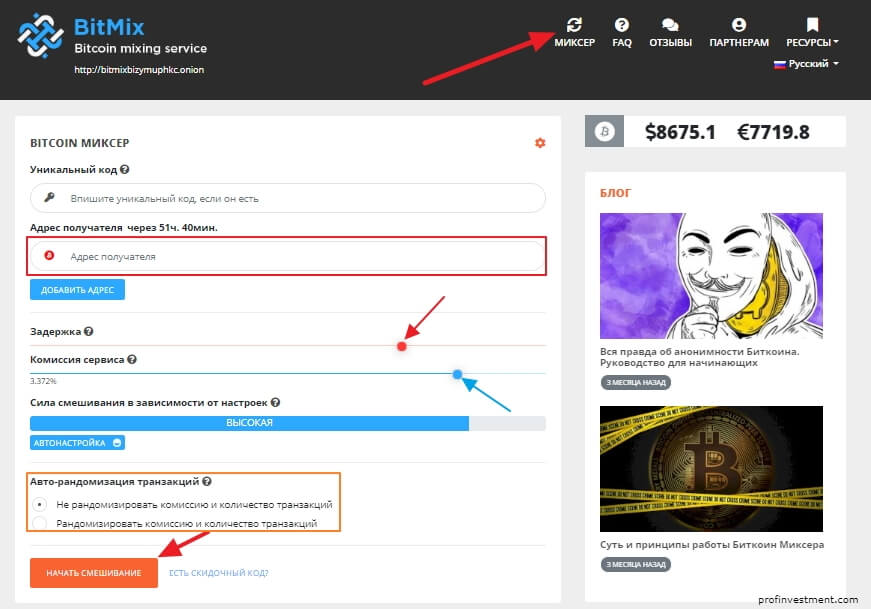Click the red Задержка slider handle
This screenshot has width=871, height=609.
click(x=401, y=346)
